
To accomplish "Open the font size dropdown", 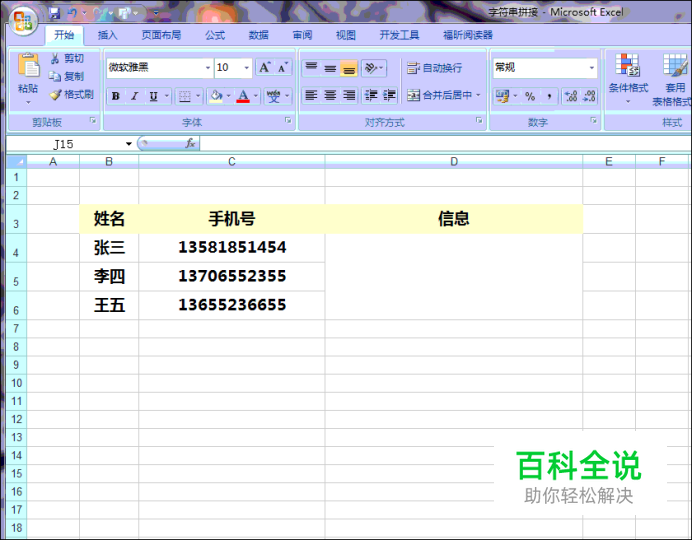I will point(246,68).
